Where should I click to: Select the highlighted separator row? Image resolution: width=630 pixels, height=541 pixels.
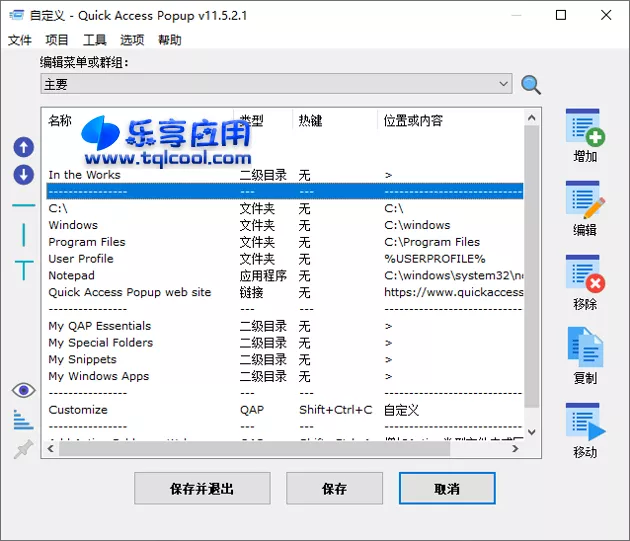[285, 191]
